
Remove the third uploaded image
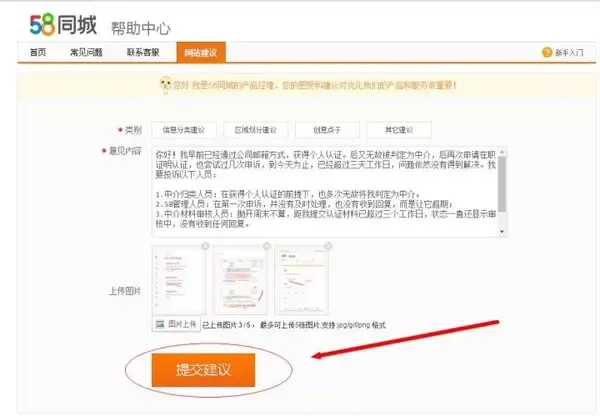tap(328, 246)
